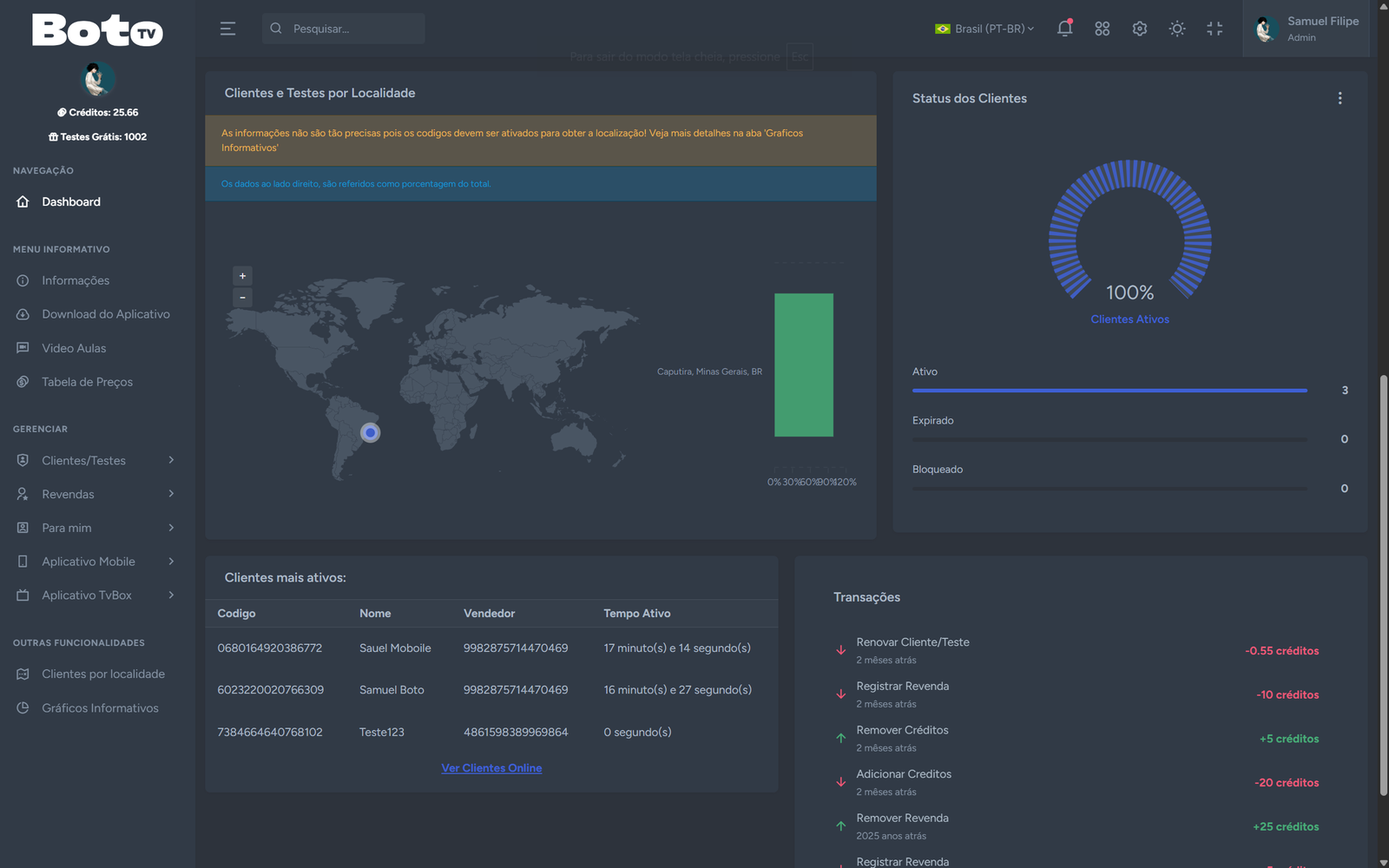Click the page vertical scrollbar
Viewport: 1389px width, 868px height.
[x=1383, y=586]
